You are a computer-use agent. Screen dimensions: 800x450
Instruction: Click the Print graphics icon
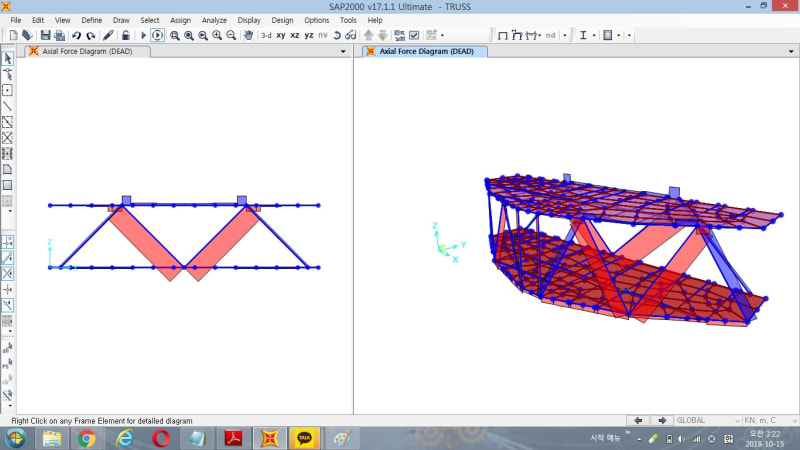click(60, 35)
